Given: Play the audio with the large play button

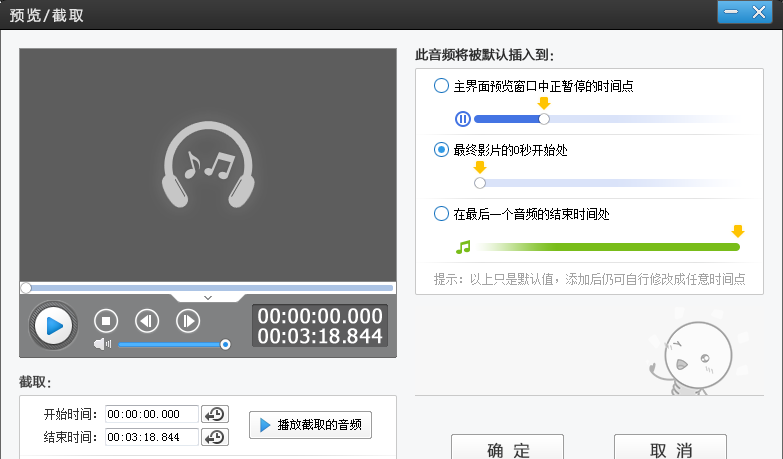Looking at the screenshot, I should pyautogui.click(x=53, y=326).
